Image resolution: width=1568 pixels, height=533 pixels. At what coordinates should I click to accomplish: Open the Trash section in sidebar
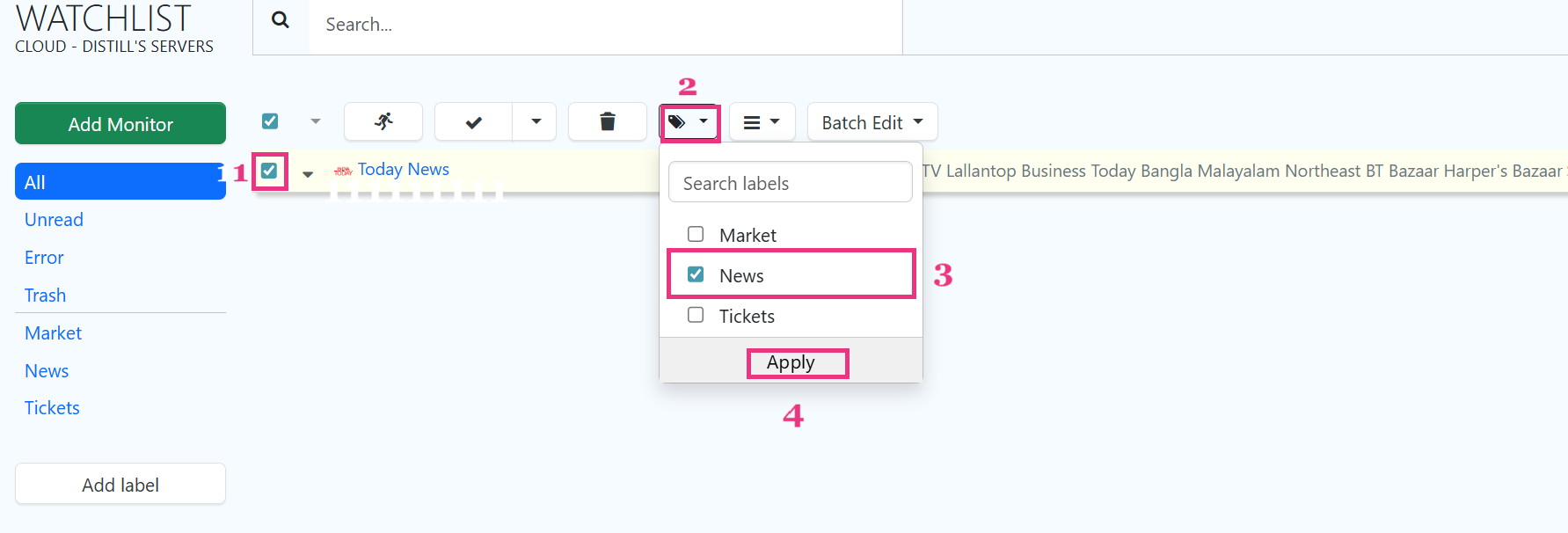pos(45,296)
